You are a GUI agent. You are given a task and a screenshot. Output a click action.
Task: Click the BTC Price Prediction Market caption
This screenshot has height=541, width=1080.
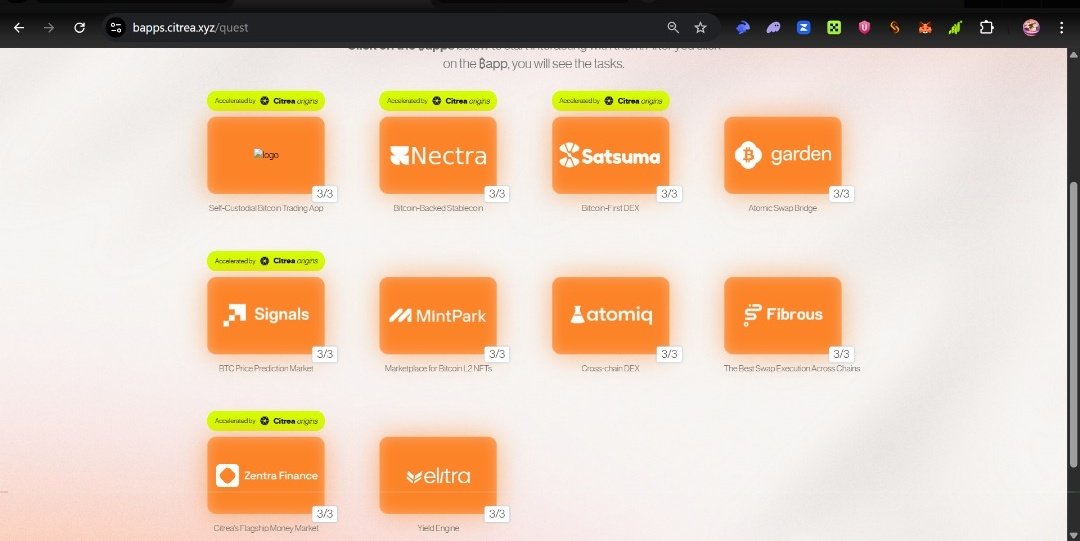[266, 369]
